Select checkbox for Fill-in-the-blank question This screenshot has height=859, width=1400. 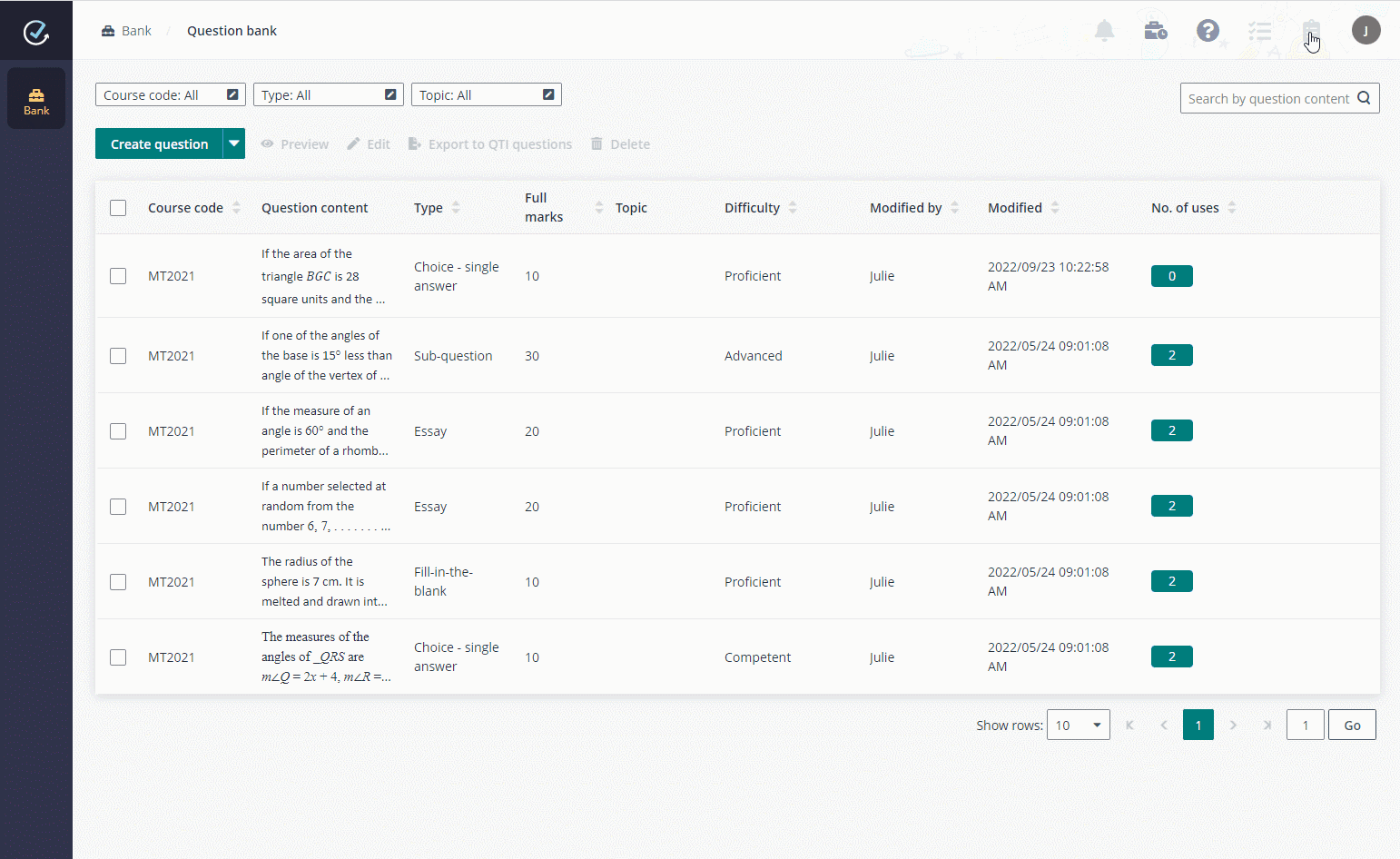(x=118, y=582)
